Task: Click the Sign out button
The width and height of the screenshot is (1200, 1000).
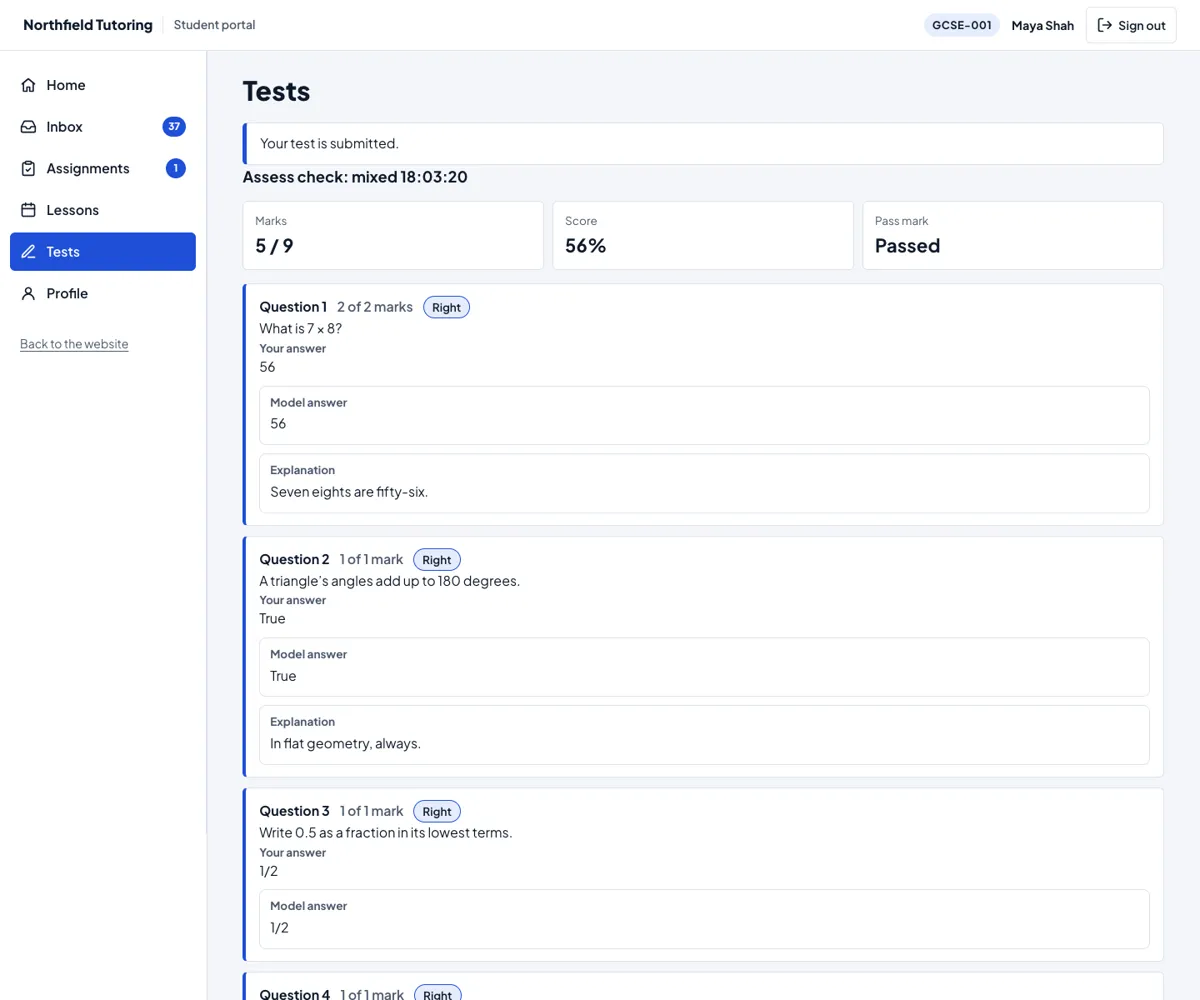Action: (1131, 25)
